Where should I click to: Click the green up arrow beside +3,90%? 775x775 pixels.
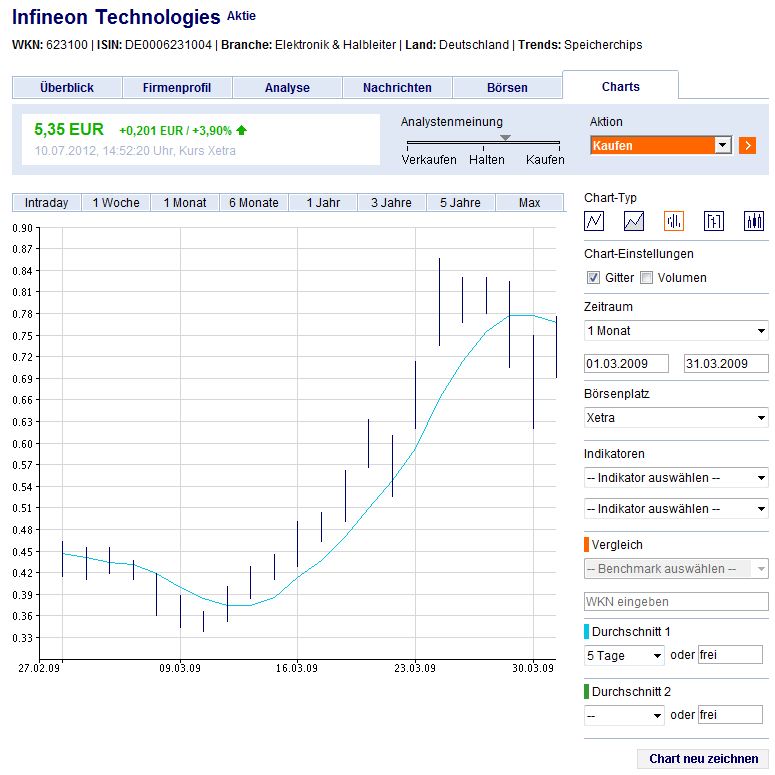pos(241,130)
